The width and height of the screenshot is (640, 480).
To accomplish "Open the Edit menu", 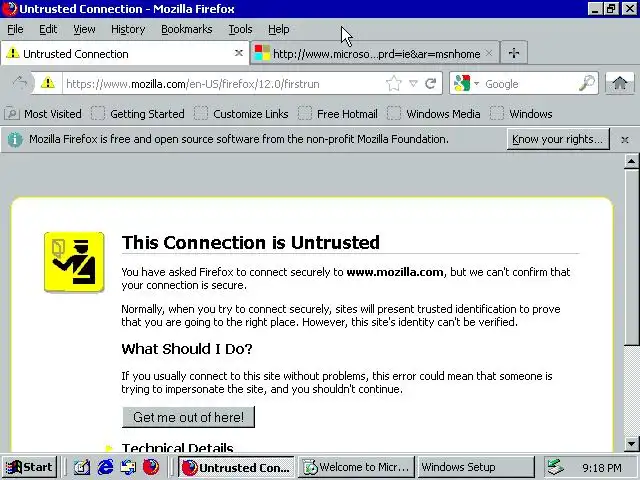I will (48, 29).
